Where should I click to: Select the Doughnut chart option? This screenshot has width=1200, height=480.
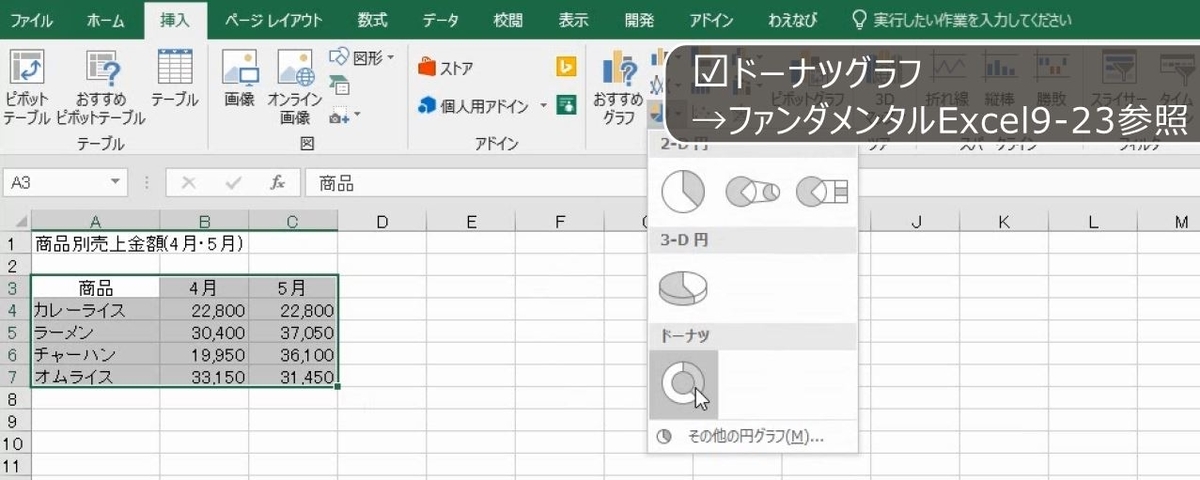[683, 383]
